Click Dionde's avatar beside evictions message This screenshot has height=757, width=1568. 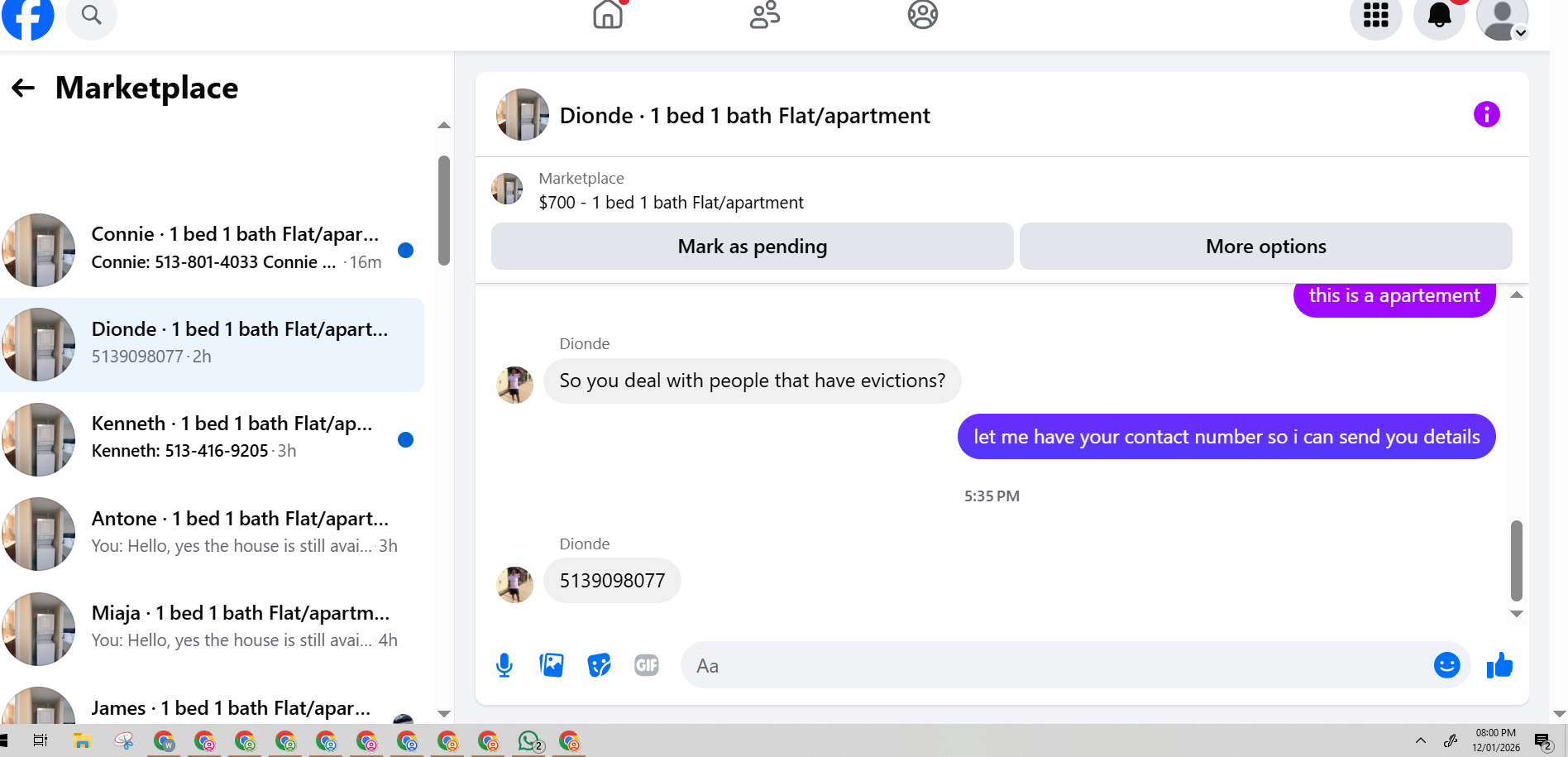(x=514, y=385)
